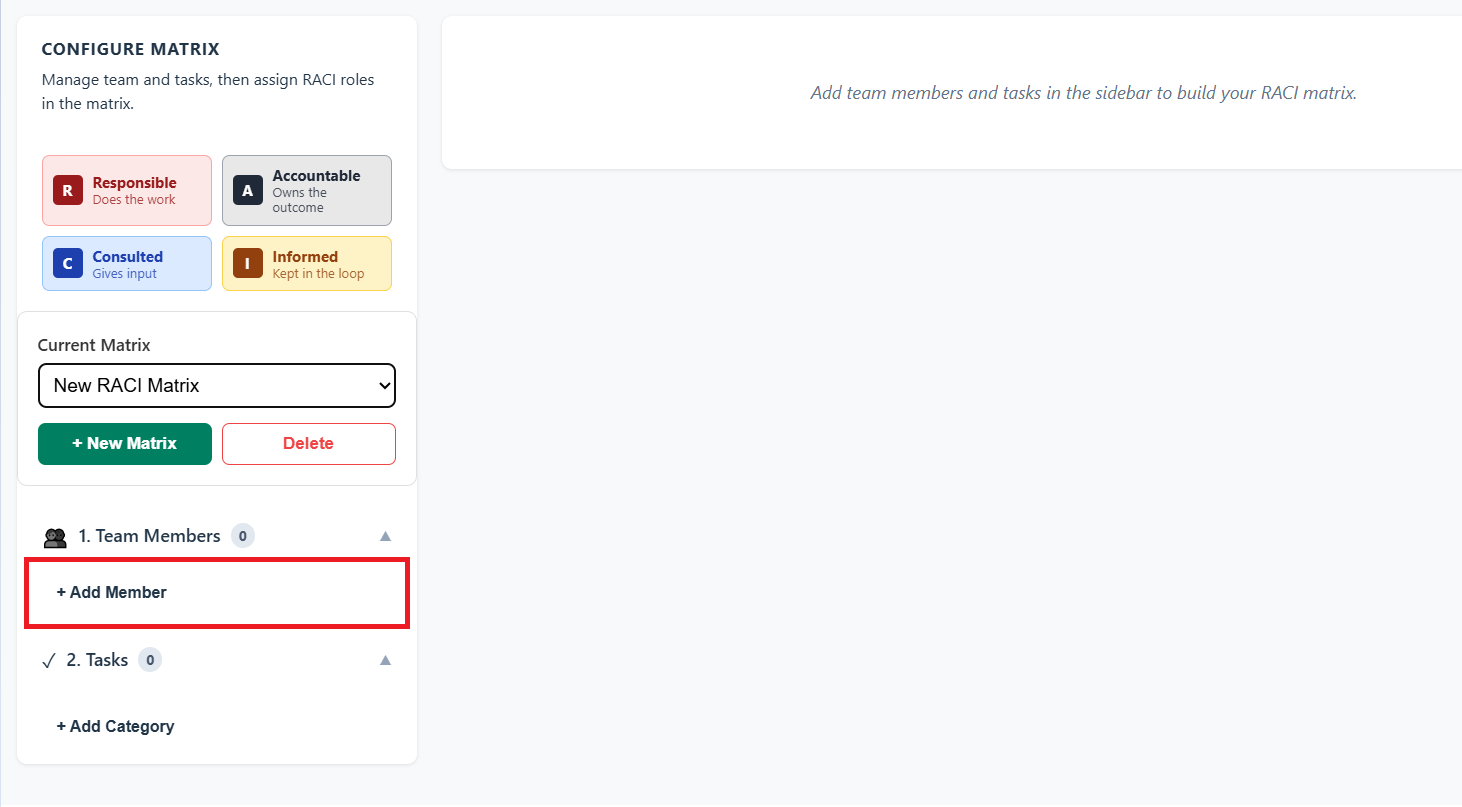Select the blue "C" Consulted badge icon

[67, 262]
